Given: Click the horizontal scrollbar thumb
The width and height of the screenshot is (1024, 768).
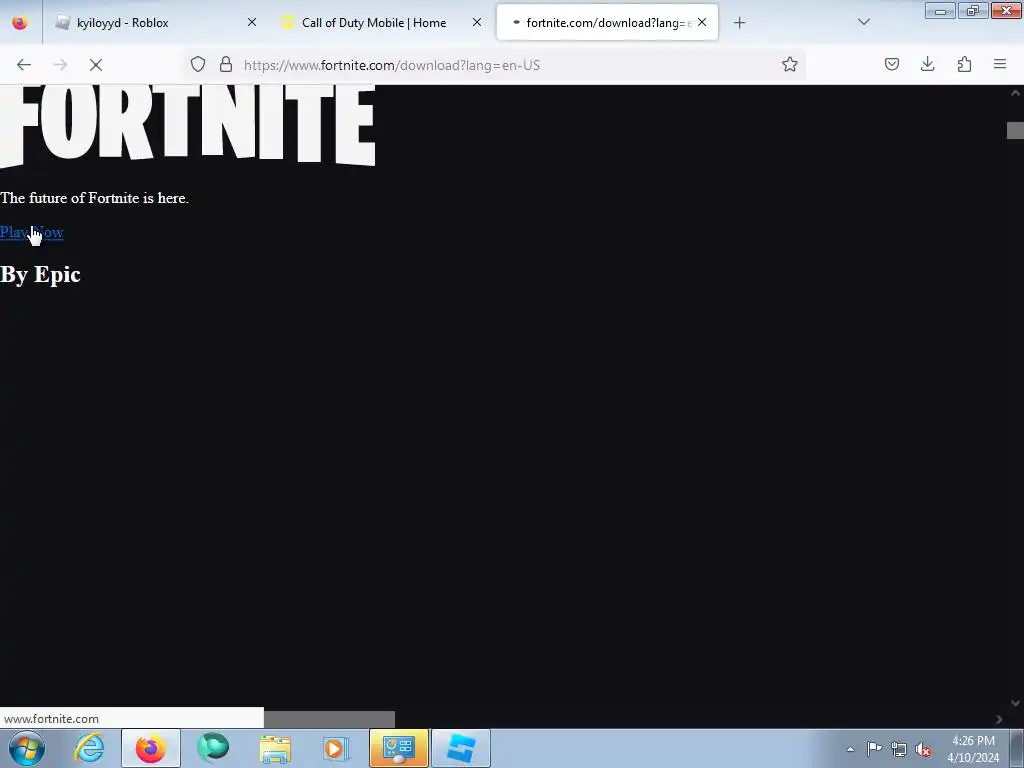Looking at the screenshot, I should pos(329,719).
